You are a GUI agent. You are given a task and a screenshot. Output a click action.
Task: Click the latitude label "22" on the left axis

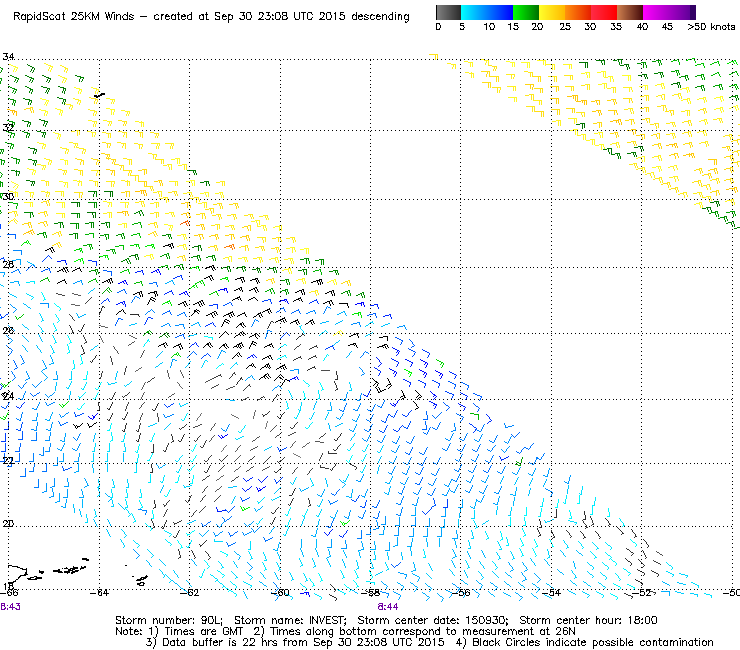(8, 461)
